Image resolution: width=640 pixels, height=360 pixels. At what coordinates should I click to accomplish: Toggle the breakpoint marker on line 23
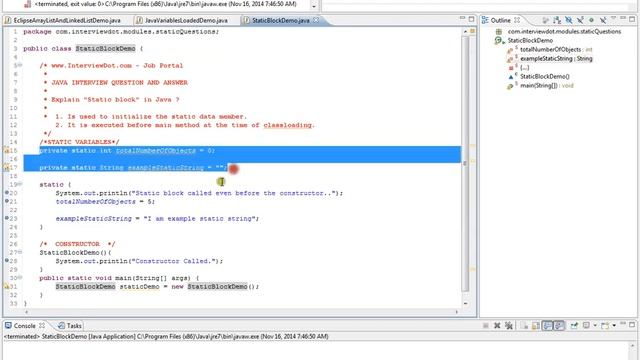pos(7,218)
